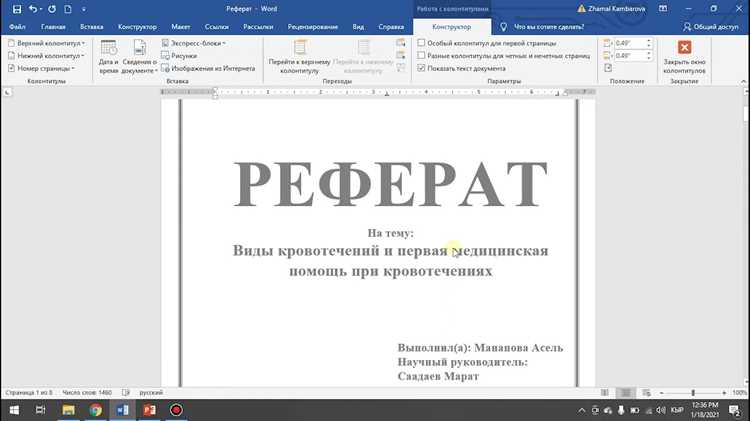Click Закрыть окно колонтитулов
Image resolution: width=750 pixels, height=421 pixels.
click(x=684, y=56)
